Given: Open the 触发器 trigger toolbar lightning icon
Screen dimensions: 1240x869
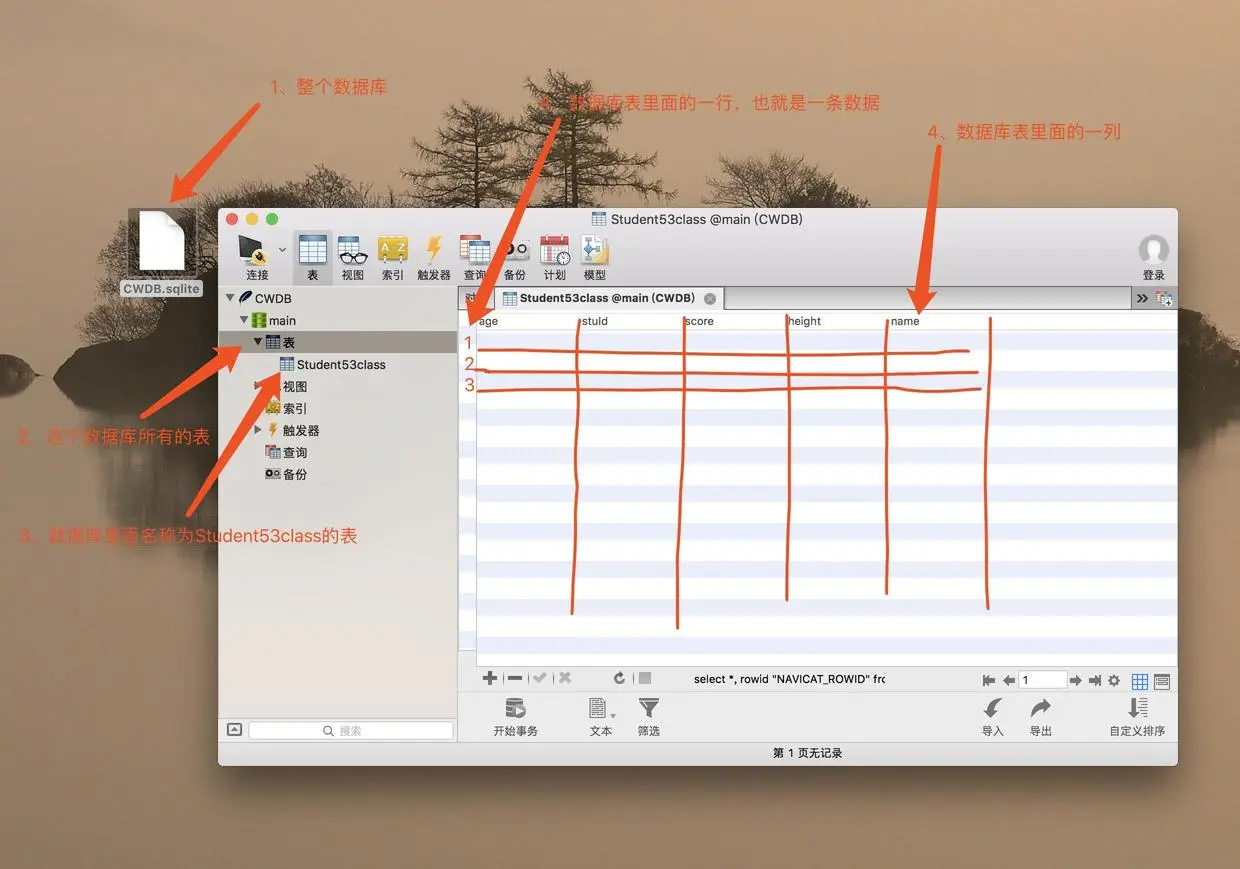Looking at the screenshot, I should coord(434,250).
